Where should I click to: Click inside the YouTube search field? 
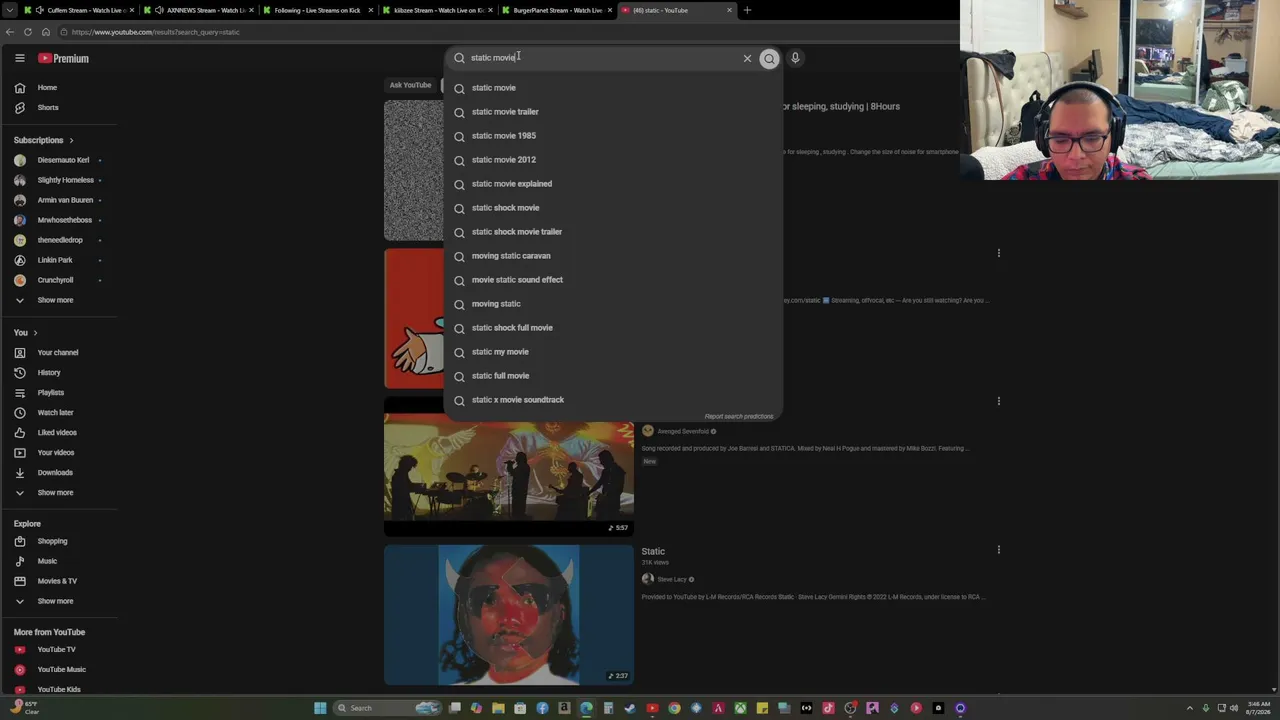click(600, 58)
